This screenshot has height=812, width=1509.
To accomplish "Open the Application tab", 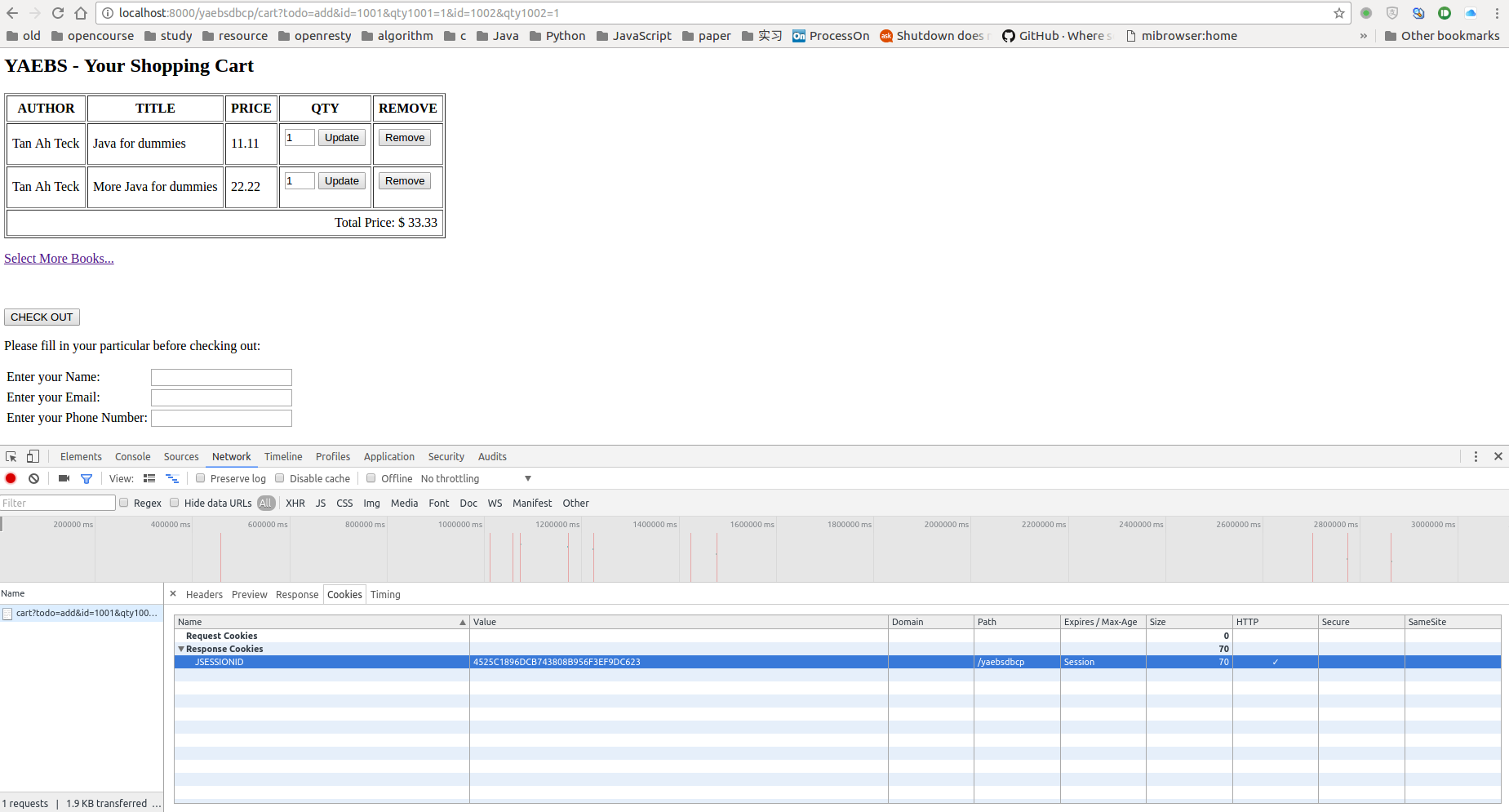I will coord(389,457).
